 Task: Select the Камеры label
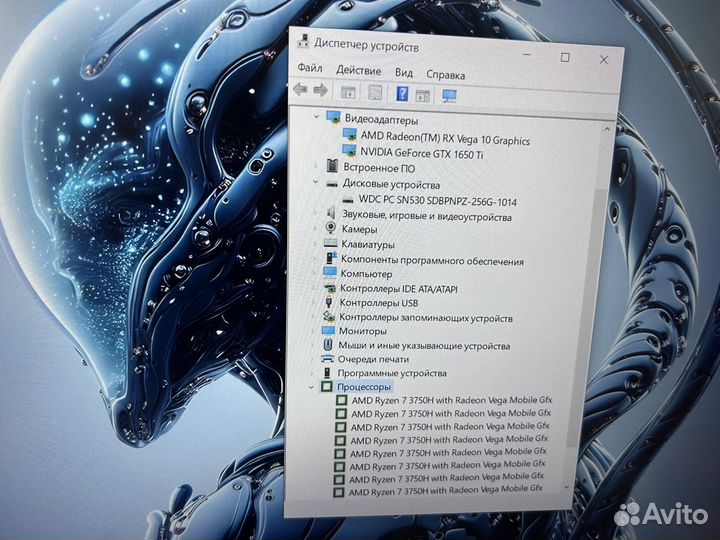(x=360, y=229)
